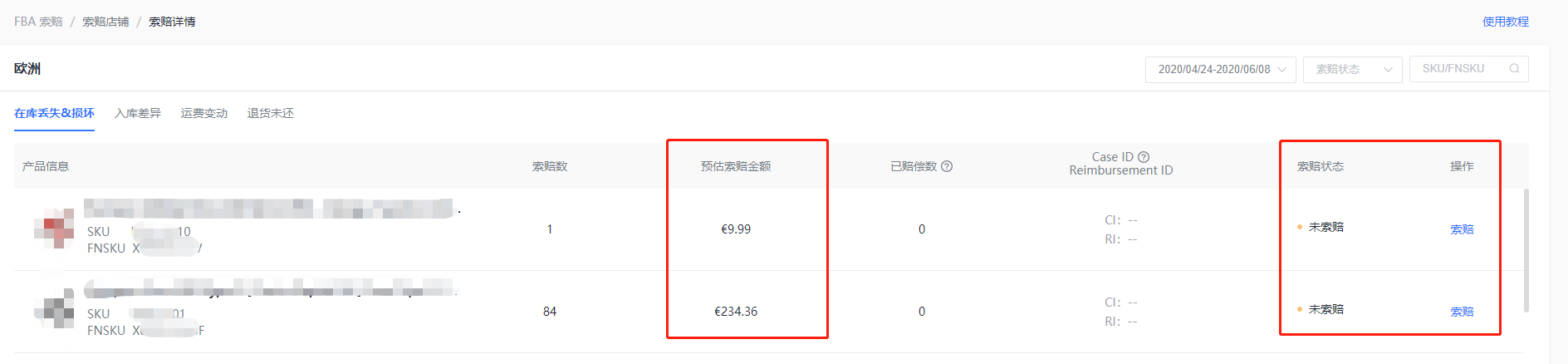Navigate to 索赔店铺 breadcrumb
The width and height of the screenshot is (1568, 364).
tap(105, 22)
